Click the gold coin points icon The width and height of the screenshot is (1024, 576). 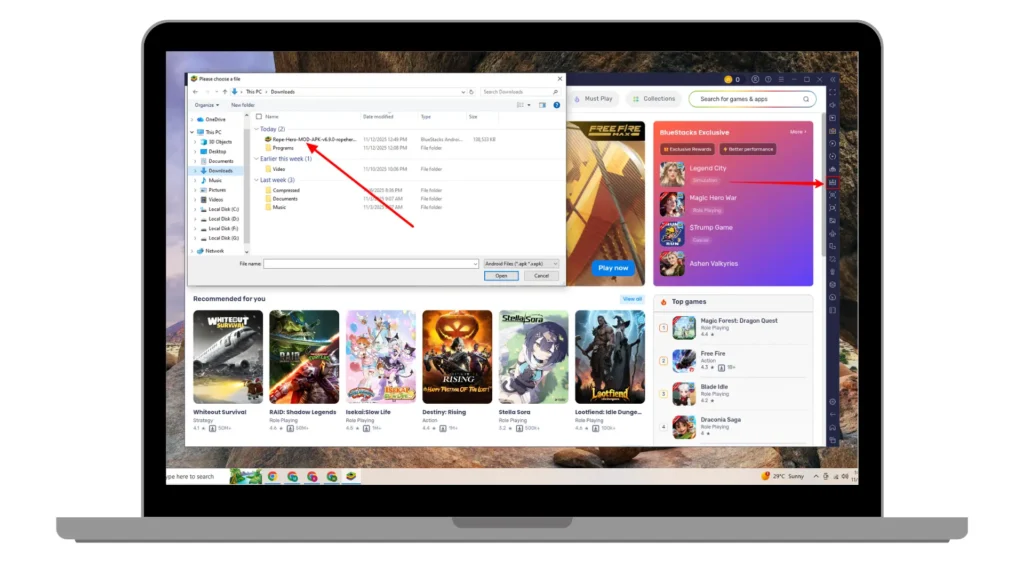pyautogui.click(x=728, y=80)
